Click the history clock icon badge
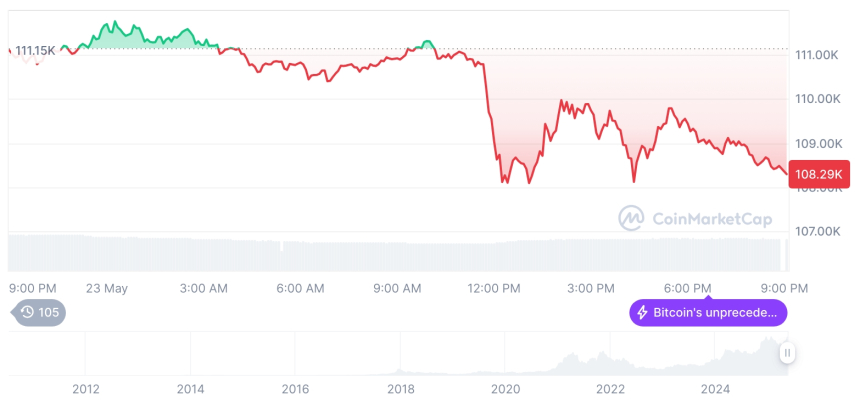Image resolution: width=860 pixels, height=401 pixels. [x=29, y=312]
